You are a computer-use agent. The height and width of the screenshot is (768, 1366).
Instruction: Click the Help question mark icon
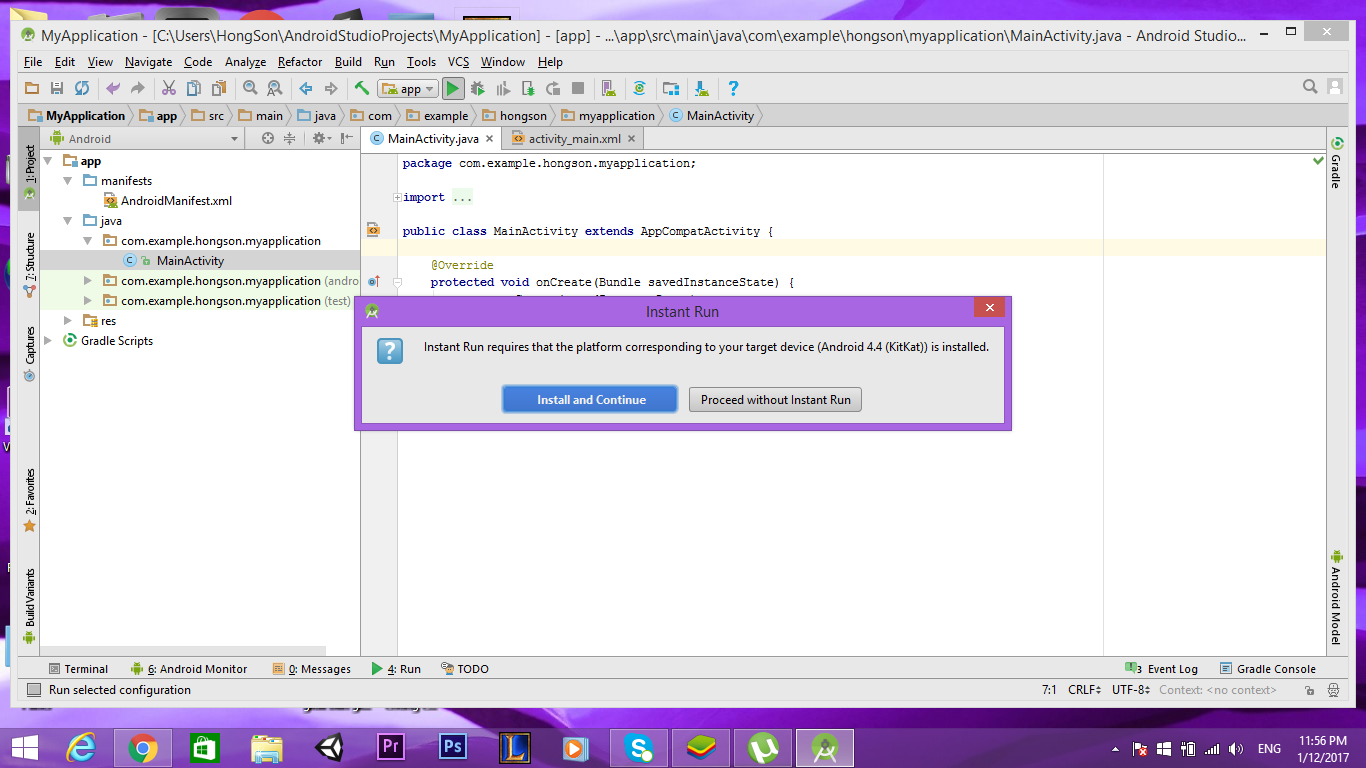point(733,88)
